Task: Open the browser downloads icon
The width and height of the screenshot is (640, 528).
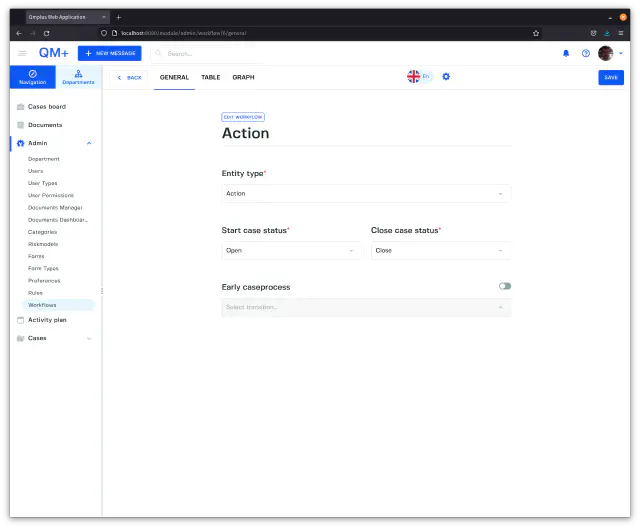Action: tap(607, 33)
